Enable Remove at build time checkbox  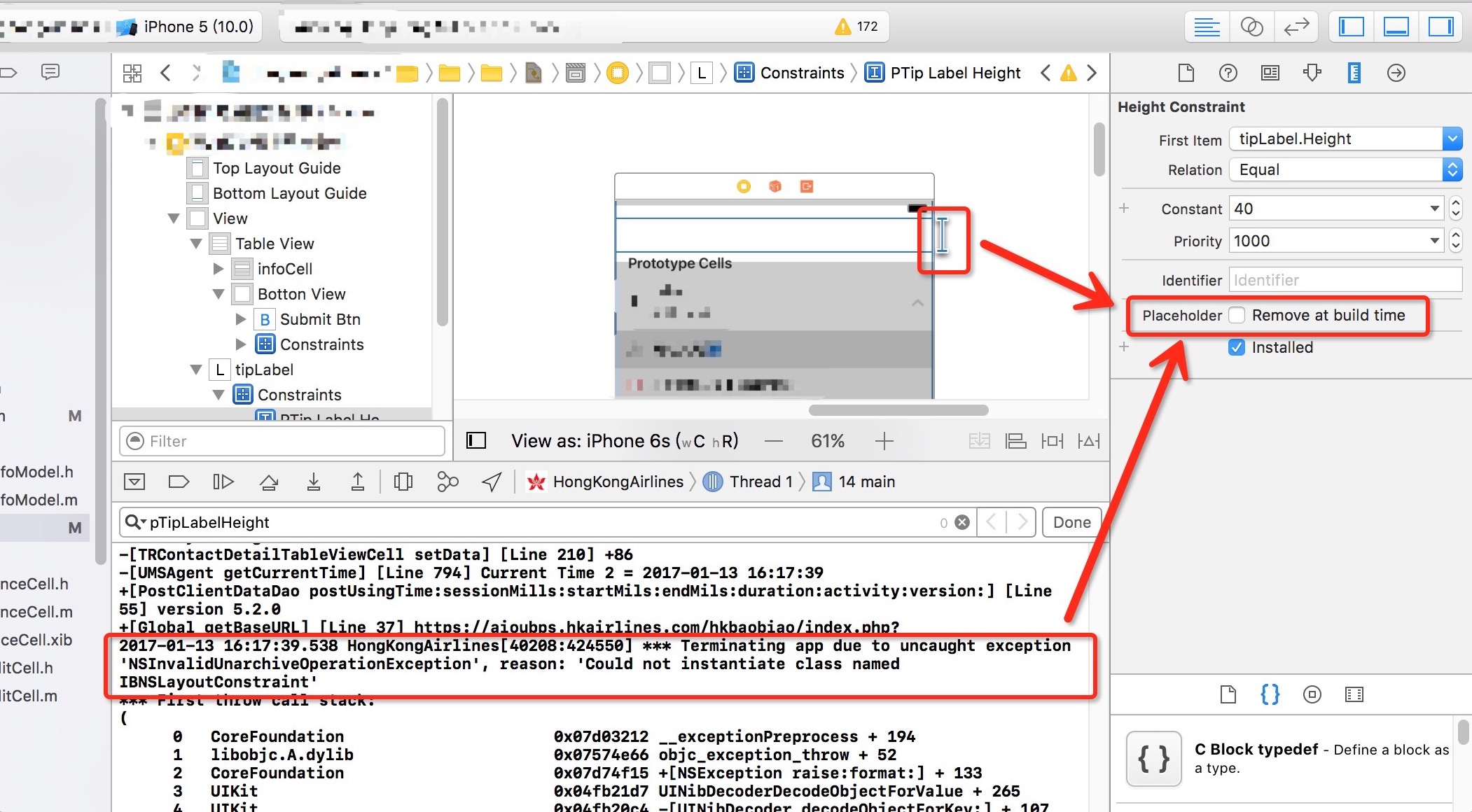tap(1237, 316)
